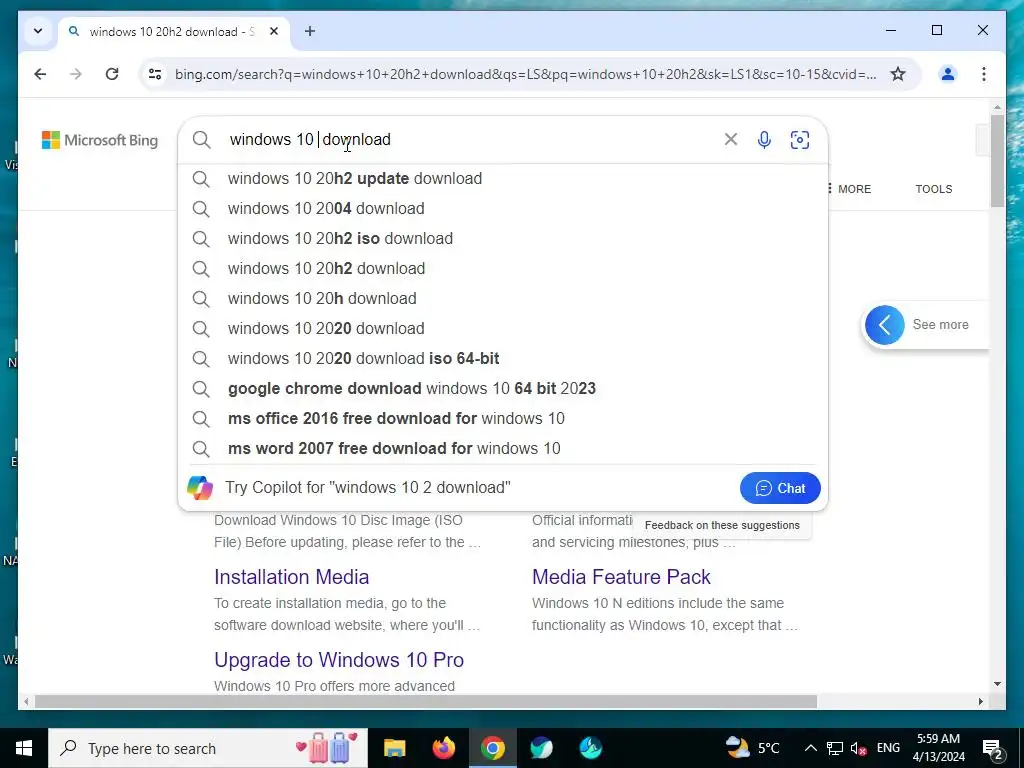
Task: Click the Microsoft Bing logo
Action: (100, 140)
